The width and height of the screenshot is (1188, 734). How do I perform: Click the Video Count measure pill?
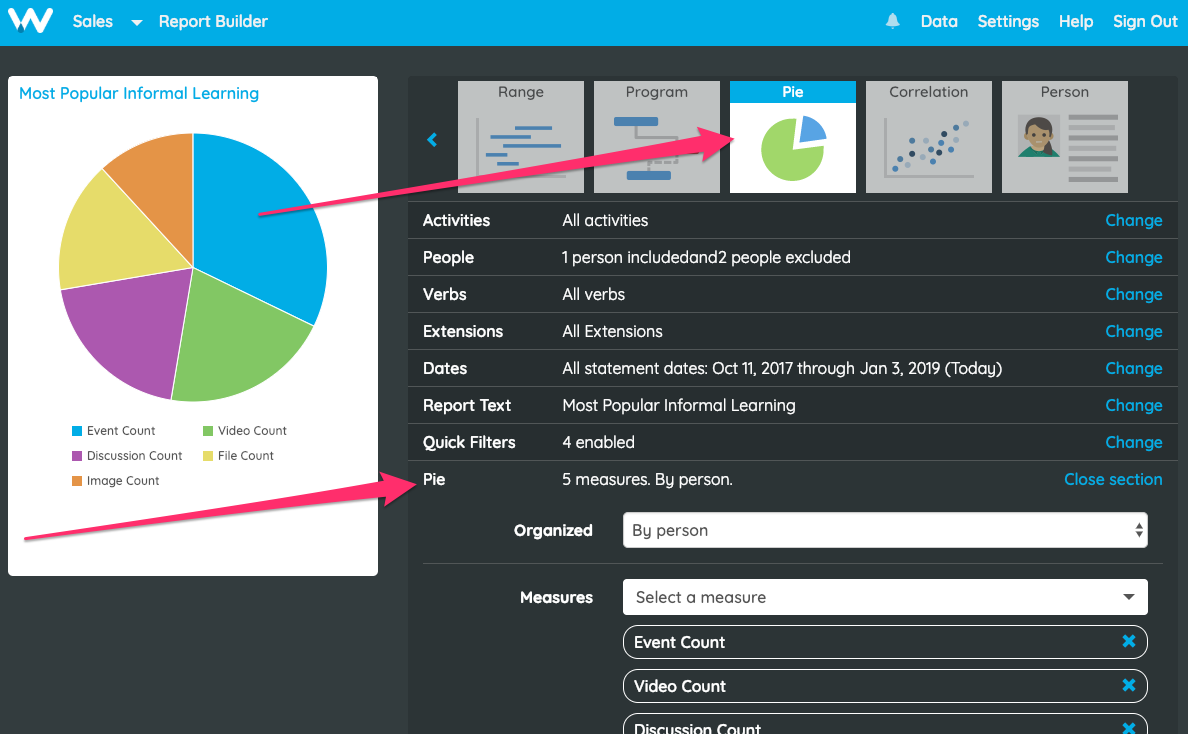(885, 686)
